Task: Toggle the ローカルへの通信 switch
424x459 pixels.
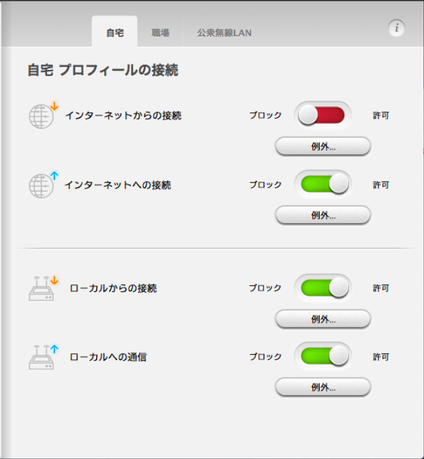Action: (x=322, y=356)
